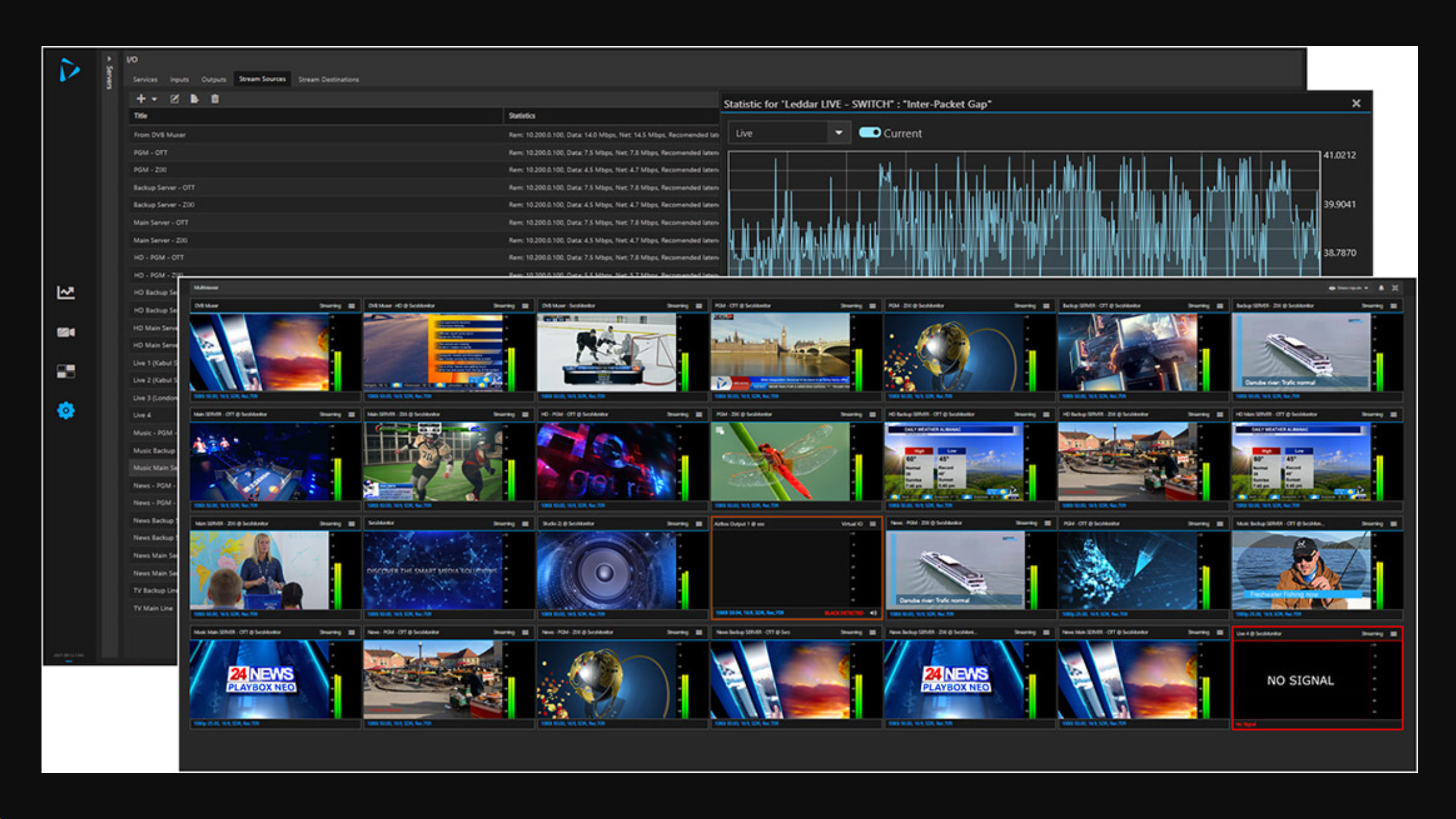Click the blue PlayBox play-arrow logo
The height and width of the screenshot is (819, 1456).
click(x=69, y=69)
